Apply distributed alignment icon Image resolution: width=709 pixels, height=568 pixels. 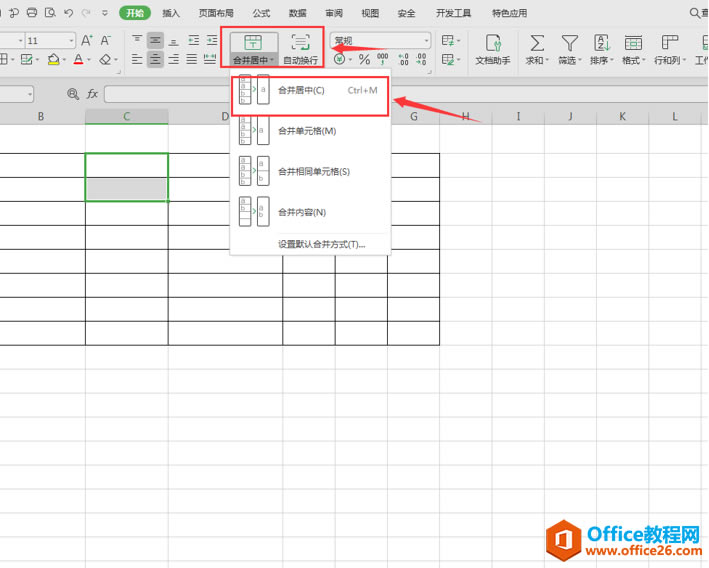coord(210,59)
